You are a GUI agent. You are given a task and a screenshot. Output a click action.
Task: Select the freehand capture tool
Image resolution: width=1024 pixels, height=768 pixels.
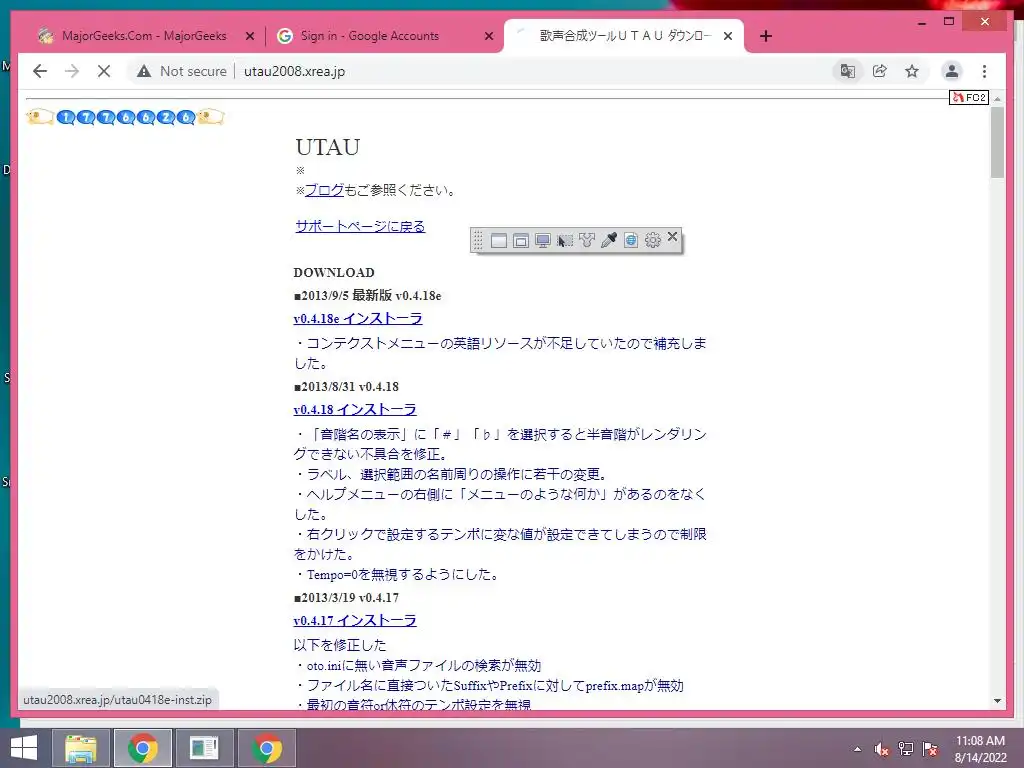pyautogui.click(x=586, y=240)
